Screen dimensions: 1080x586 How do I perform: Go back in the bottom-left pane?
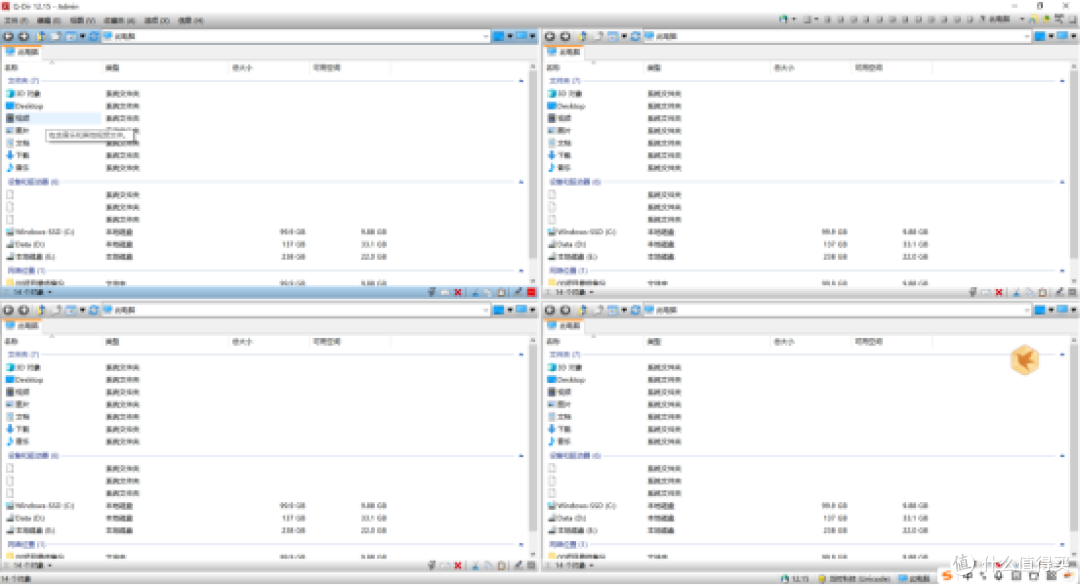[8, 310]
